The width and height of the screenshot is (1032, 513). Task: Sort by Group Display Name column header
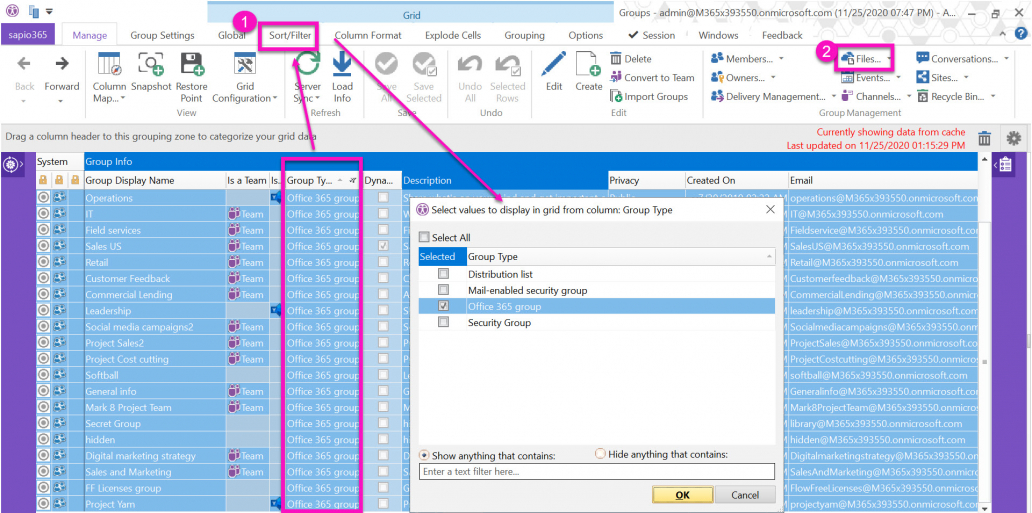[155, 180]
